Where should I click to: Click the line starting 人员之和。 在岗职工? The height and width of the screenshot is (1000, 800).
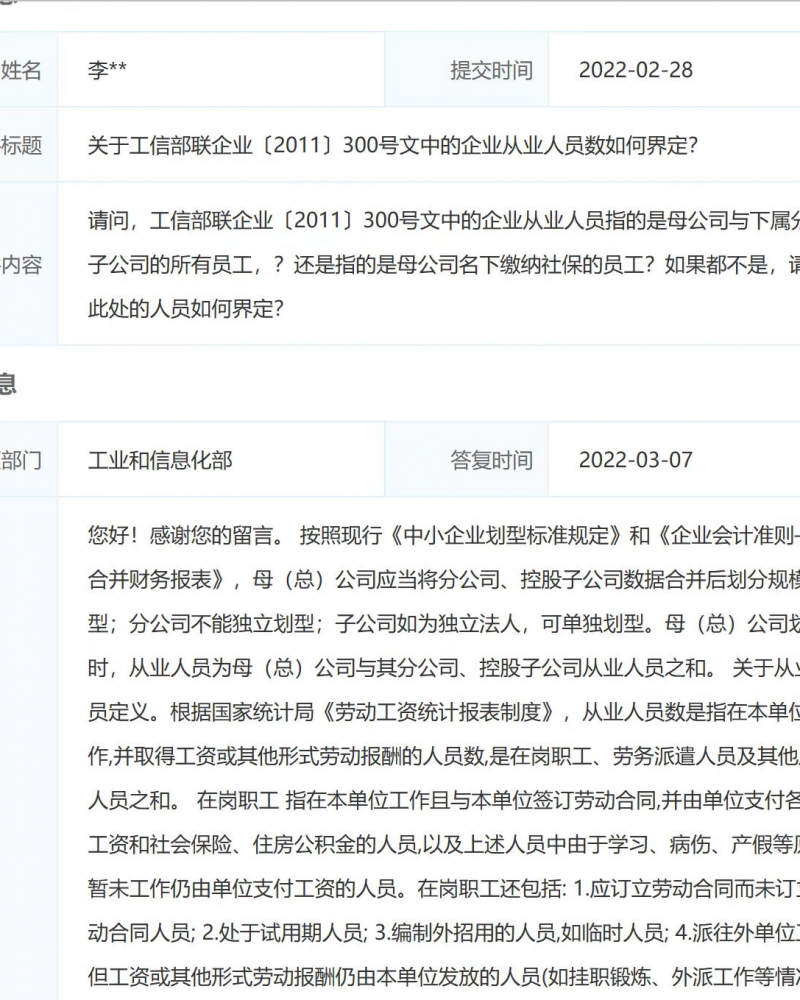click(x=444, y=800)
